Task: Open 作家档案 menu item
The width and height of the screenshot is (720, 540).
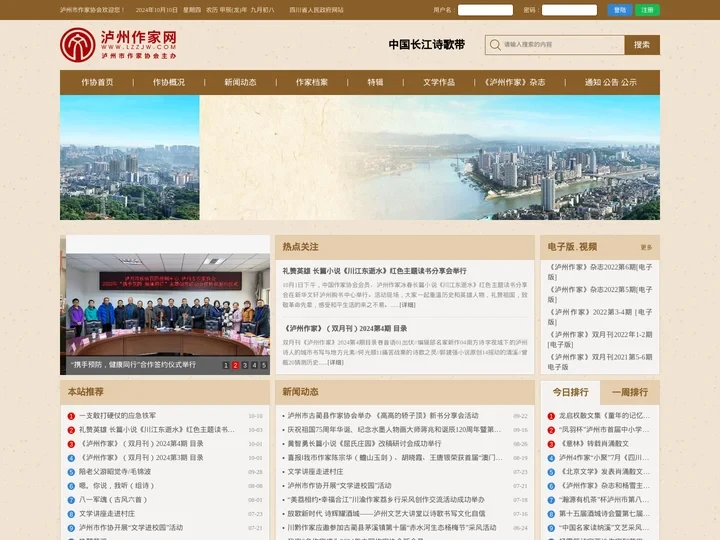Action: point(312,82)
